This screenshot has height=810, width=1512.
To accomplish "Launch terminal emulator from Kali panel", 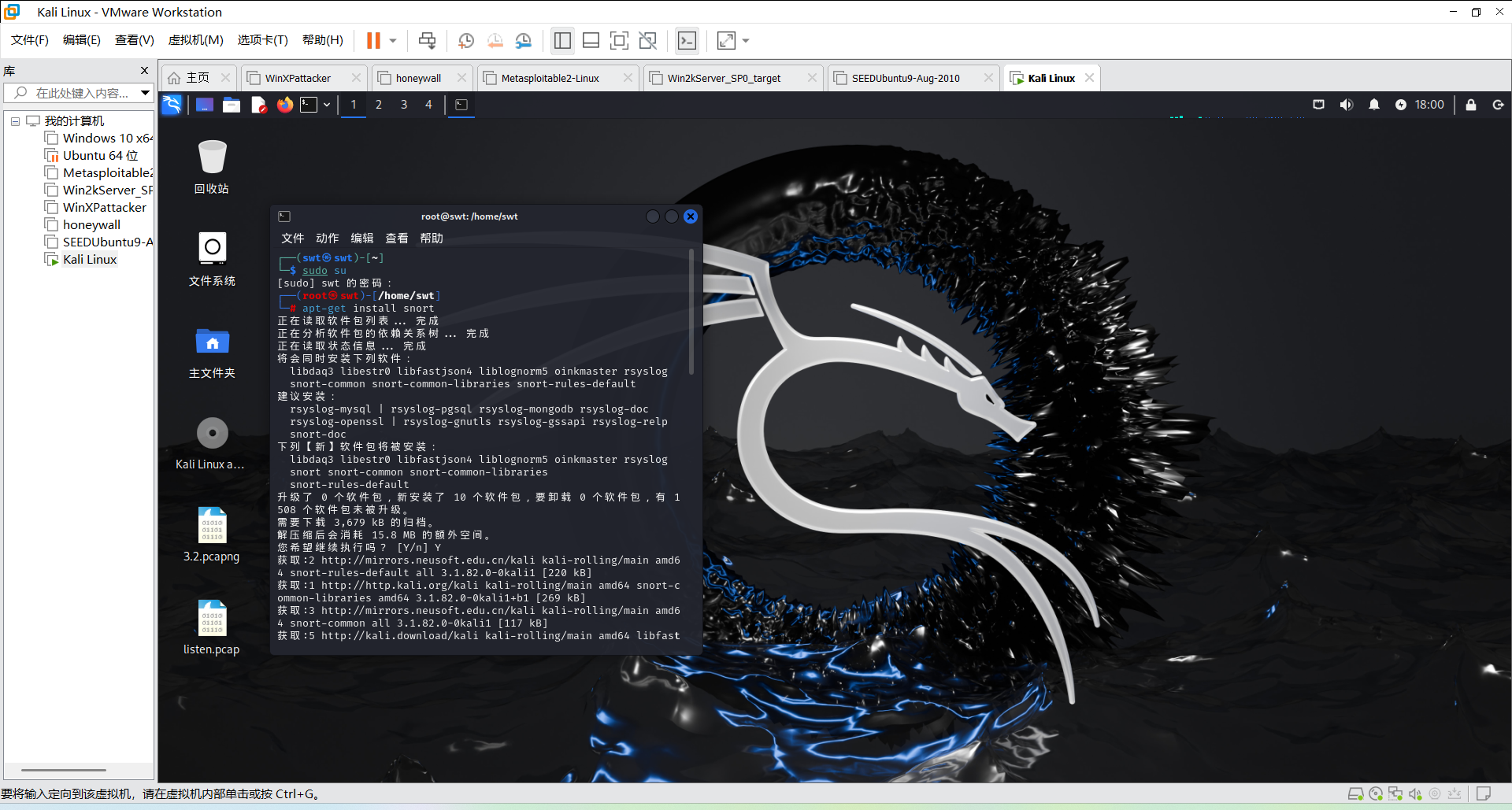I will 309,105.
